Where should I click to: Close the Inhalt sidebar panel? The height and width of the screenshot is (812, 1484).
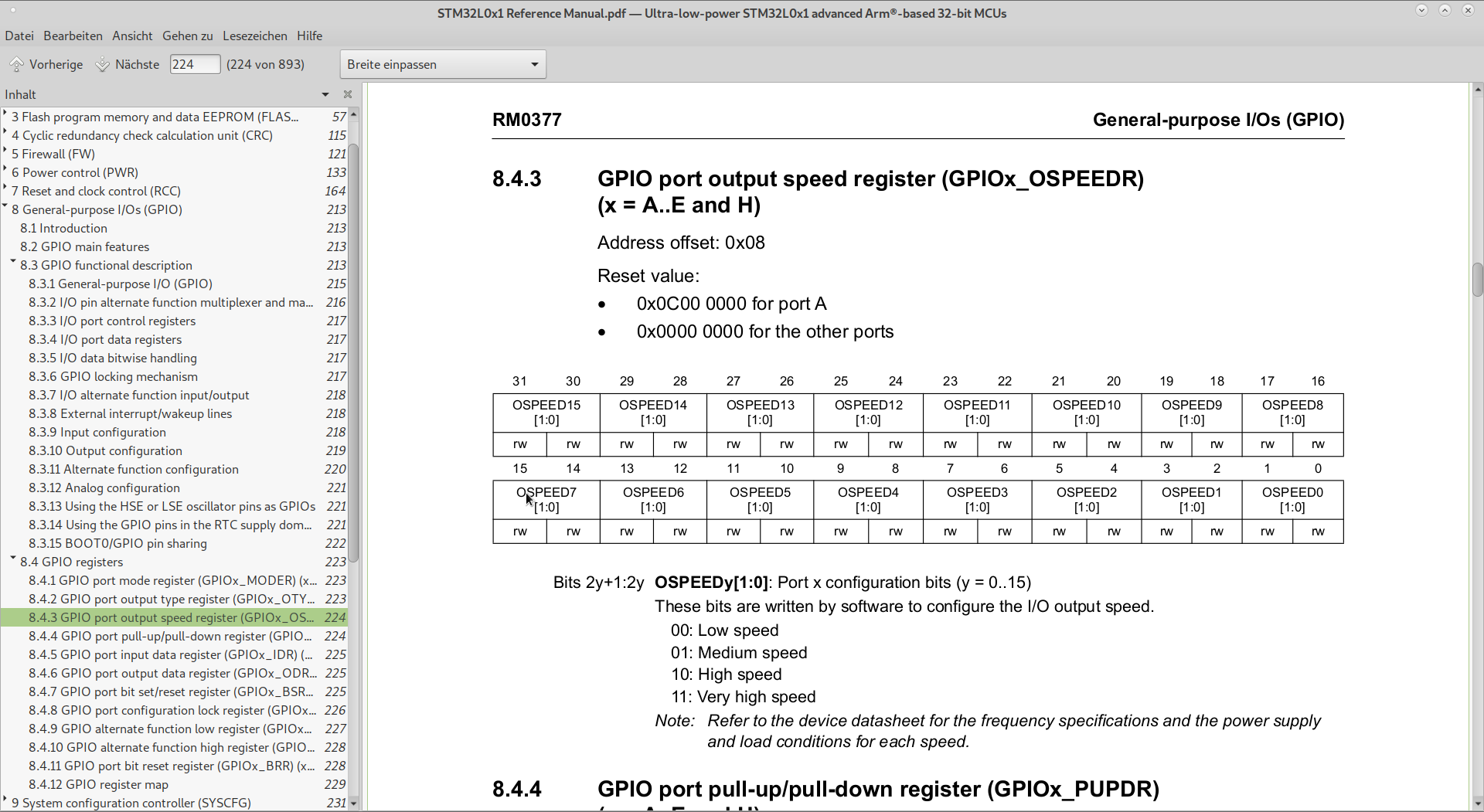coord(348,94)
